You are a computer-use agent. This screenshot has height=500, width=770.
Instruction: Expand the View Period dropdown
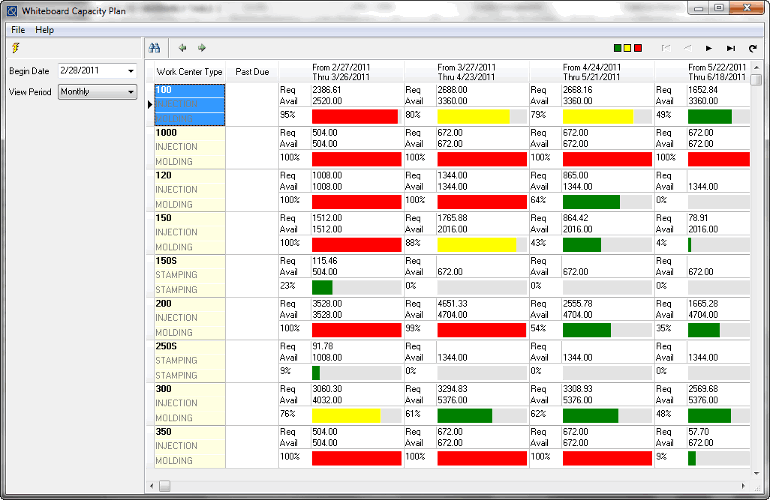130,92
